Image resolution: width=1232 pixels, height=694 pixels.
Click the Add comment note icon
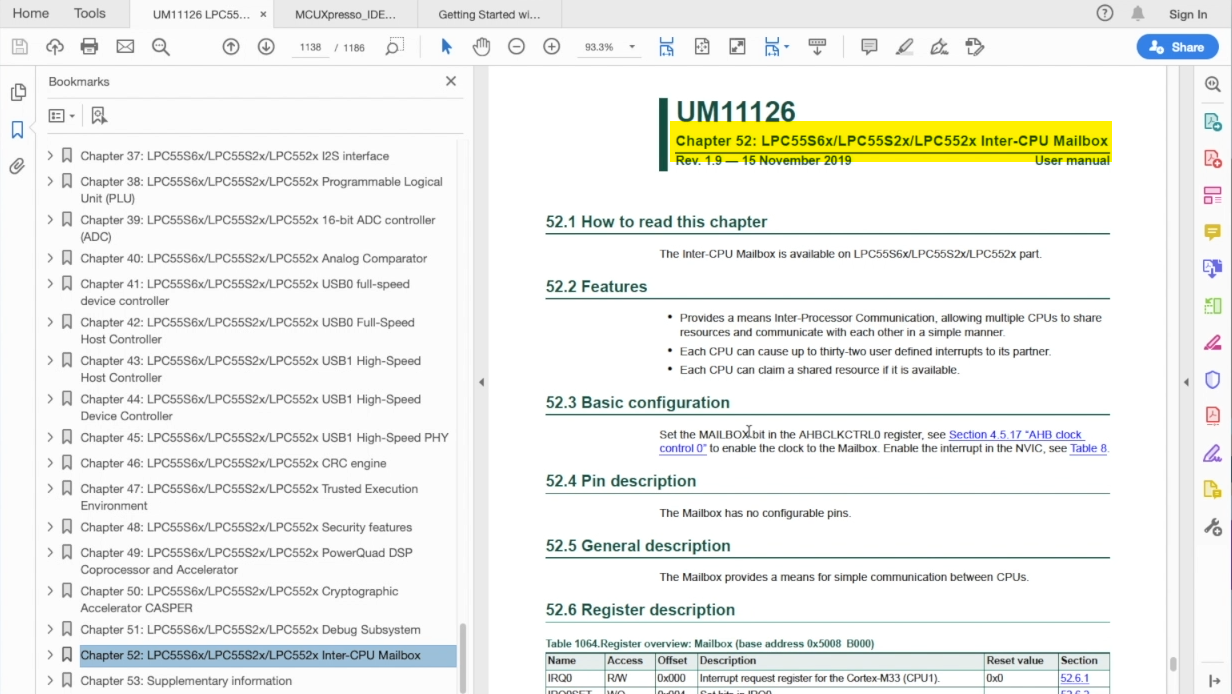(x=869, y=47)
